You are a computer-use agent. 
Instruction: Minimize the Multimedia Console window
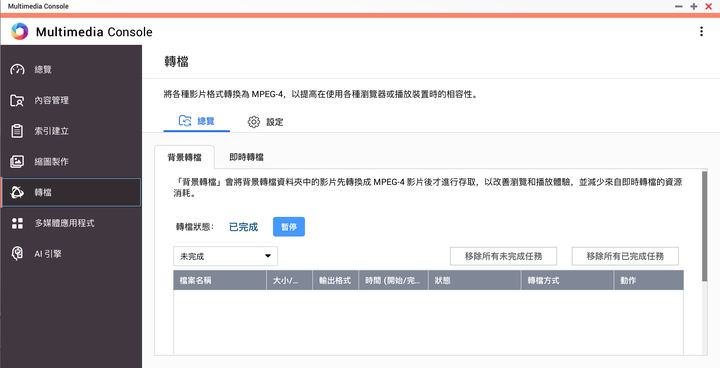(679, 6)
